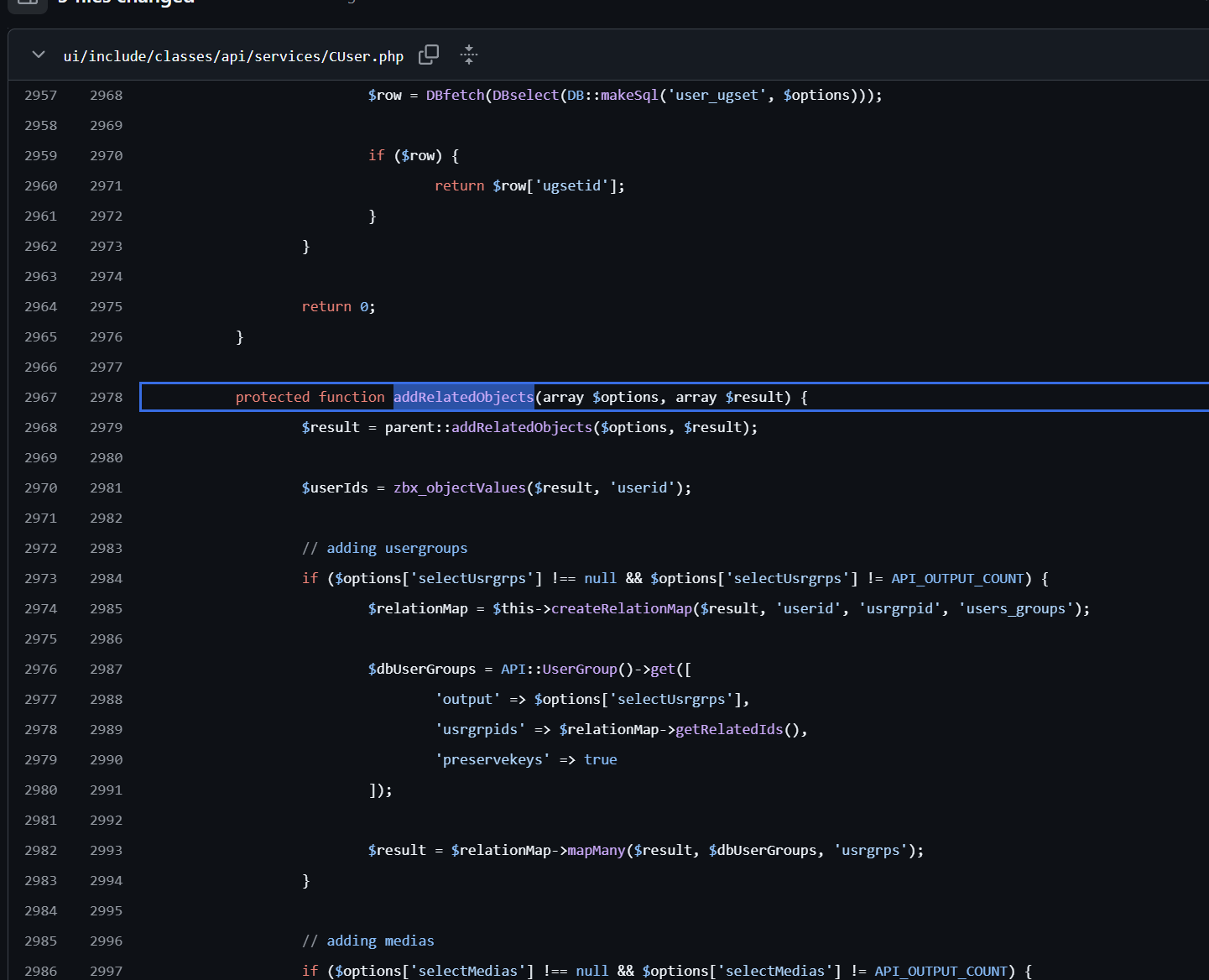Click the 'usrgrpids' array key
This screenshot has width=1209, height=980.
click(x=480, y=729)
